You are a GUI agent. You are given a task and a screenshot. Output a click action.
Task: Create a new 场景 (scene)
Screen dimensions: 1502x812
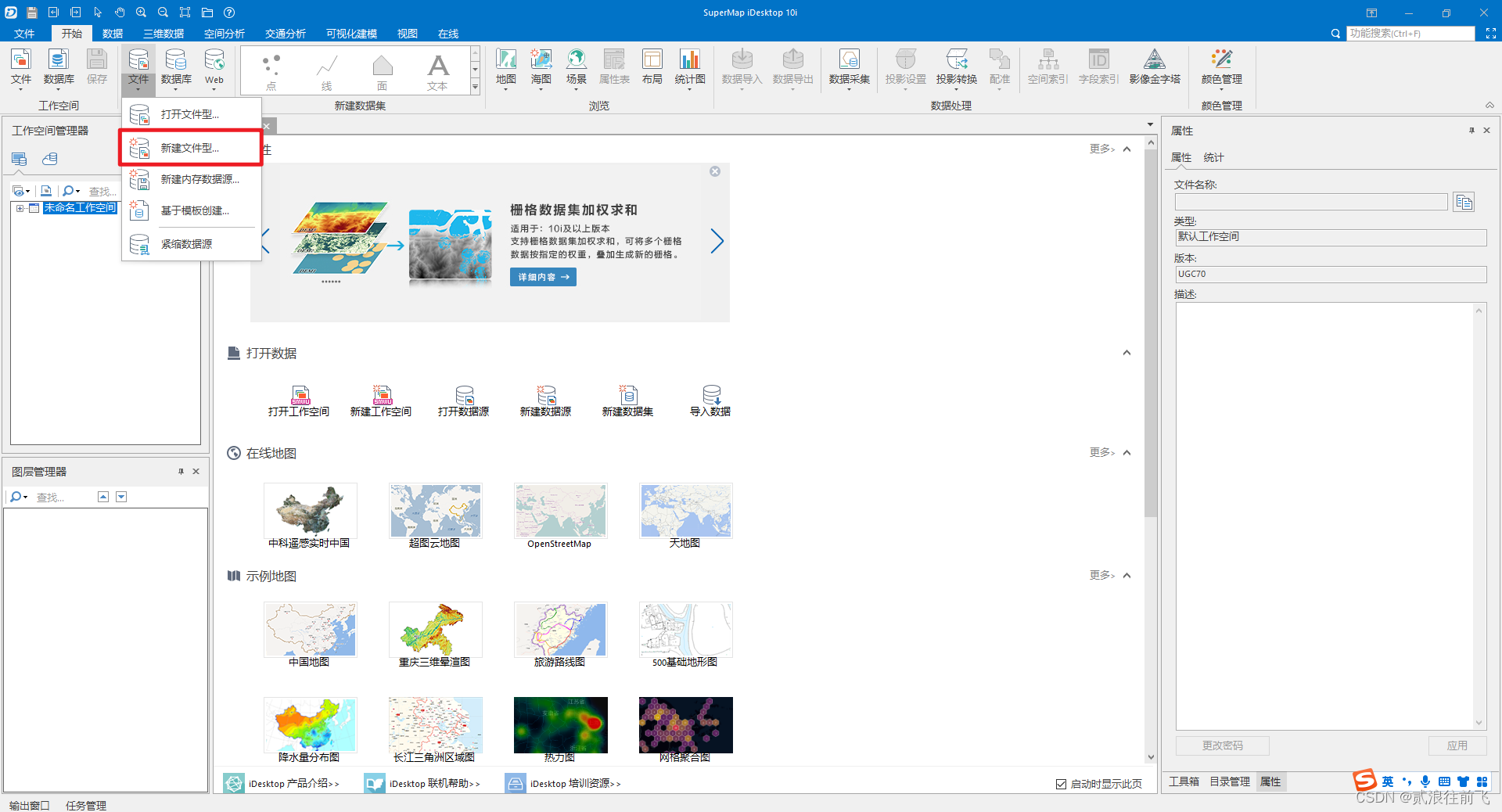pos(576,68)
